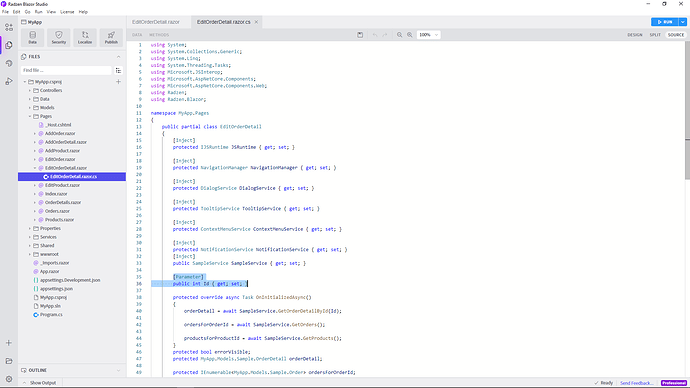Image resolution: width=690 pixels, height=388 pixels.
Task: Click the Ready status indicator
Action: tap(603, 383)
